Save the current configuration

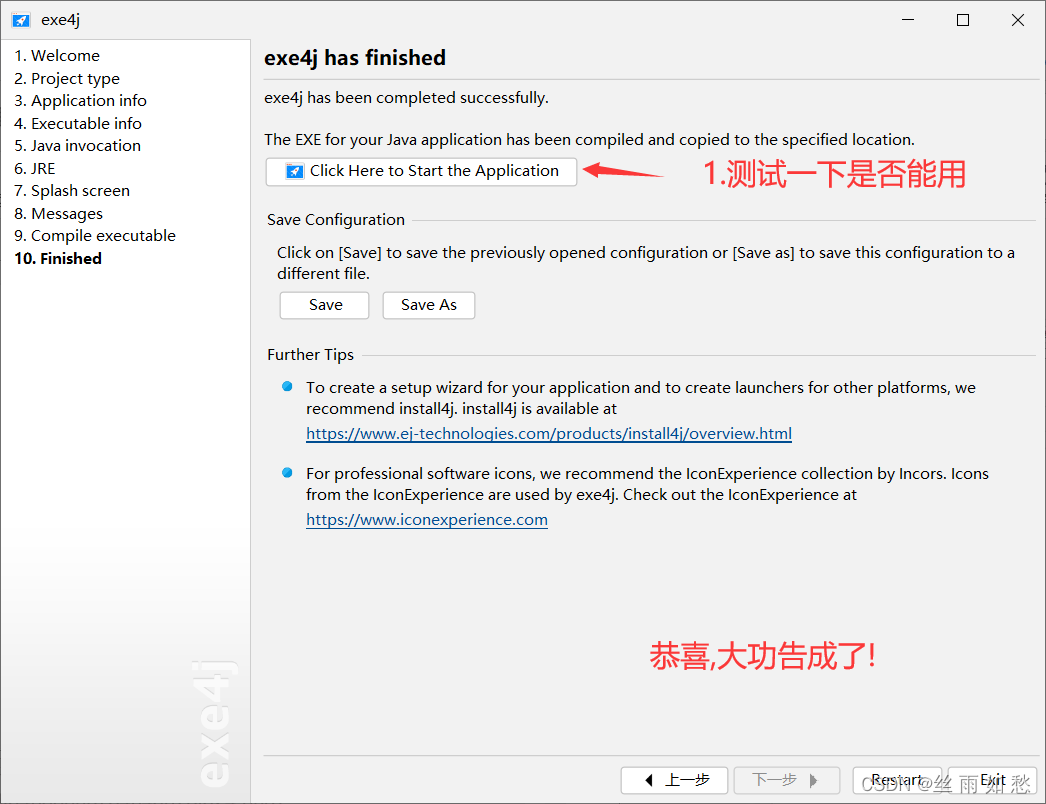[x=324, y=306]
